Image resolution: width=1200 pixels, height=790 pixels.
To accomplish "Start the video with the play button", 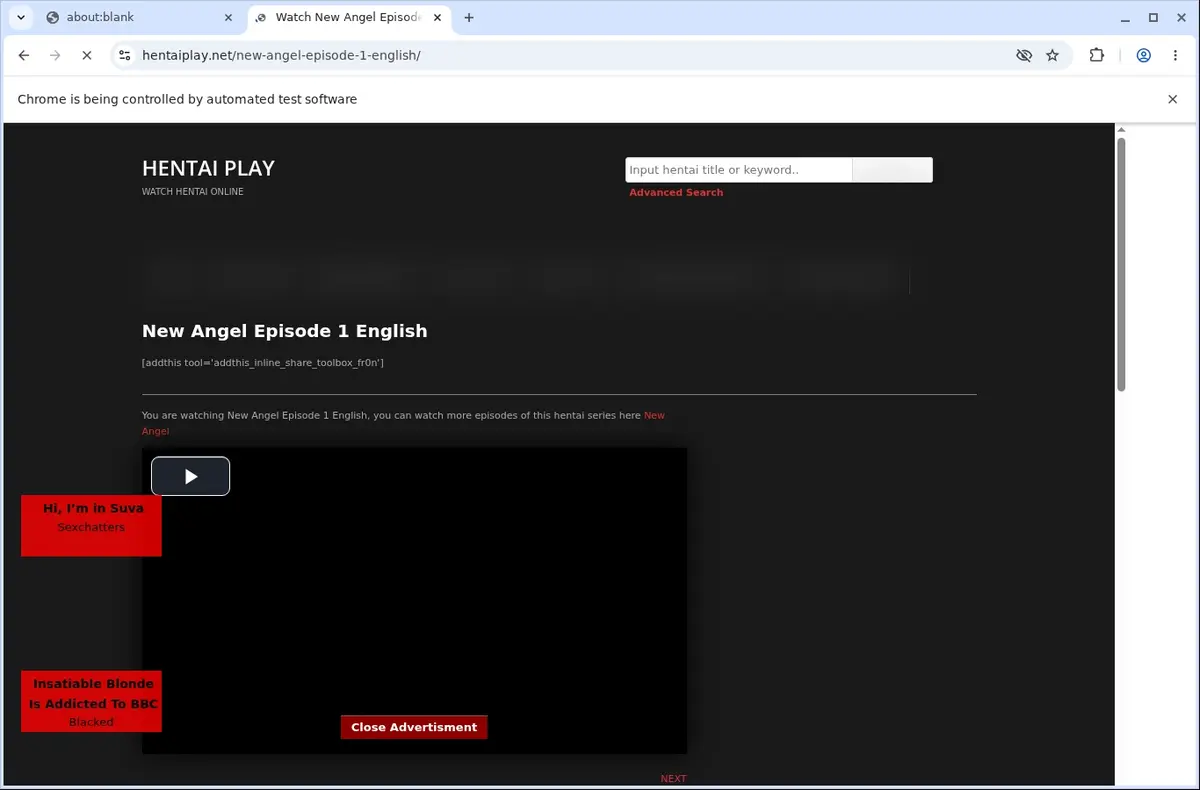I will tap(190, 476).
